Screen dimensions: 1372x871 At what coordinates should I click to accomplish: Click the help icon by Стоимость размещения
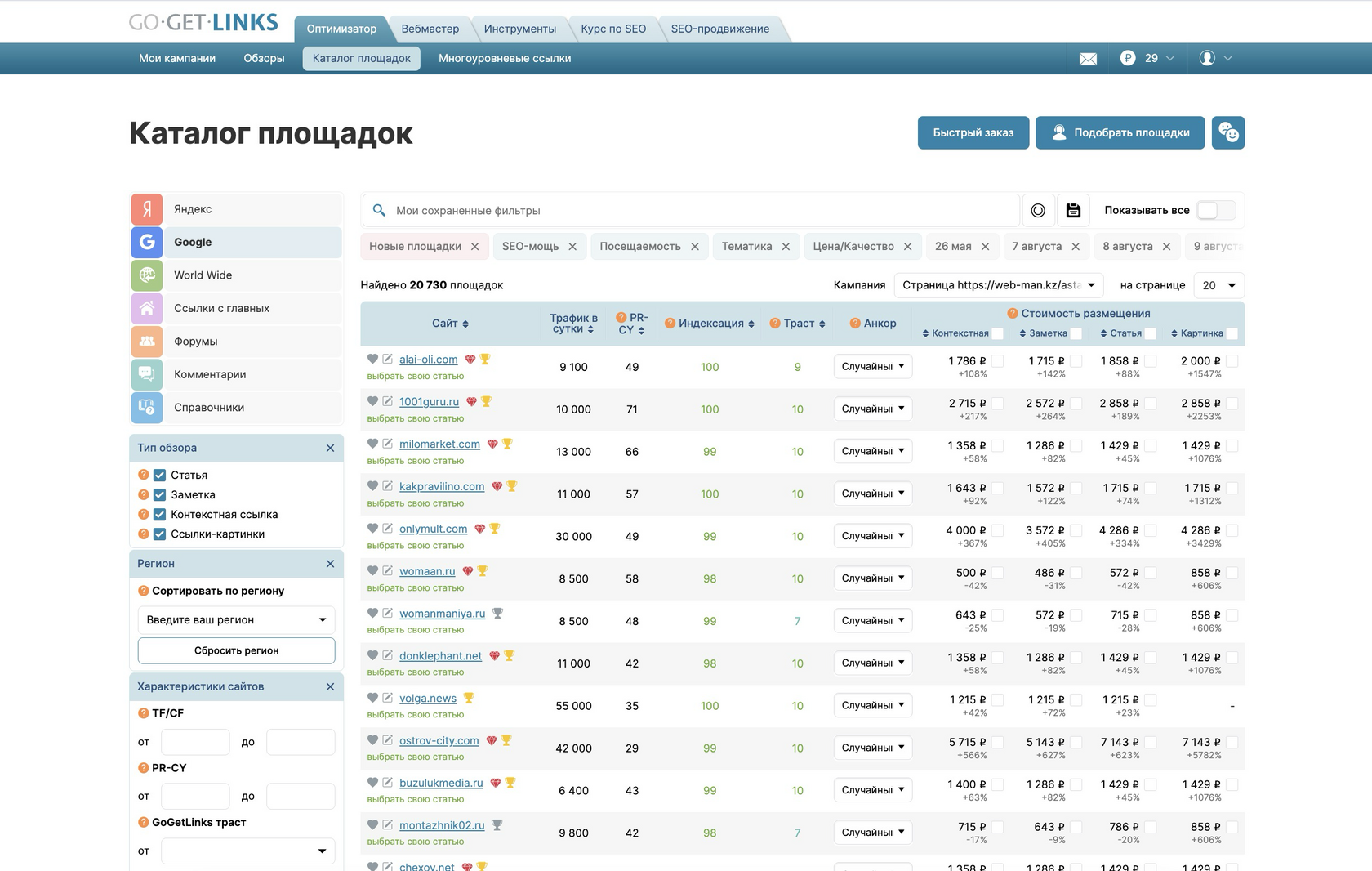click(1013, 313)
